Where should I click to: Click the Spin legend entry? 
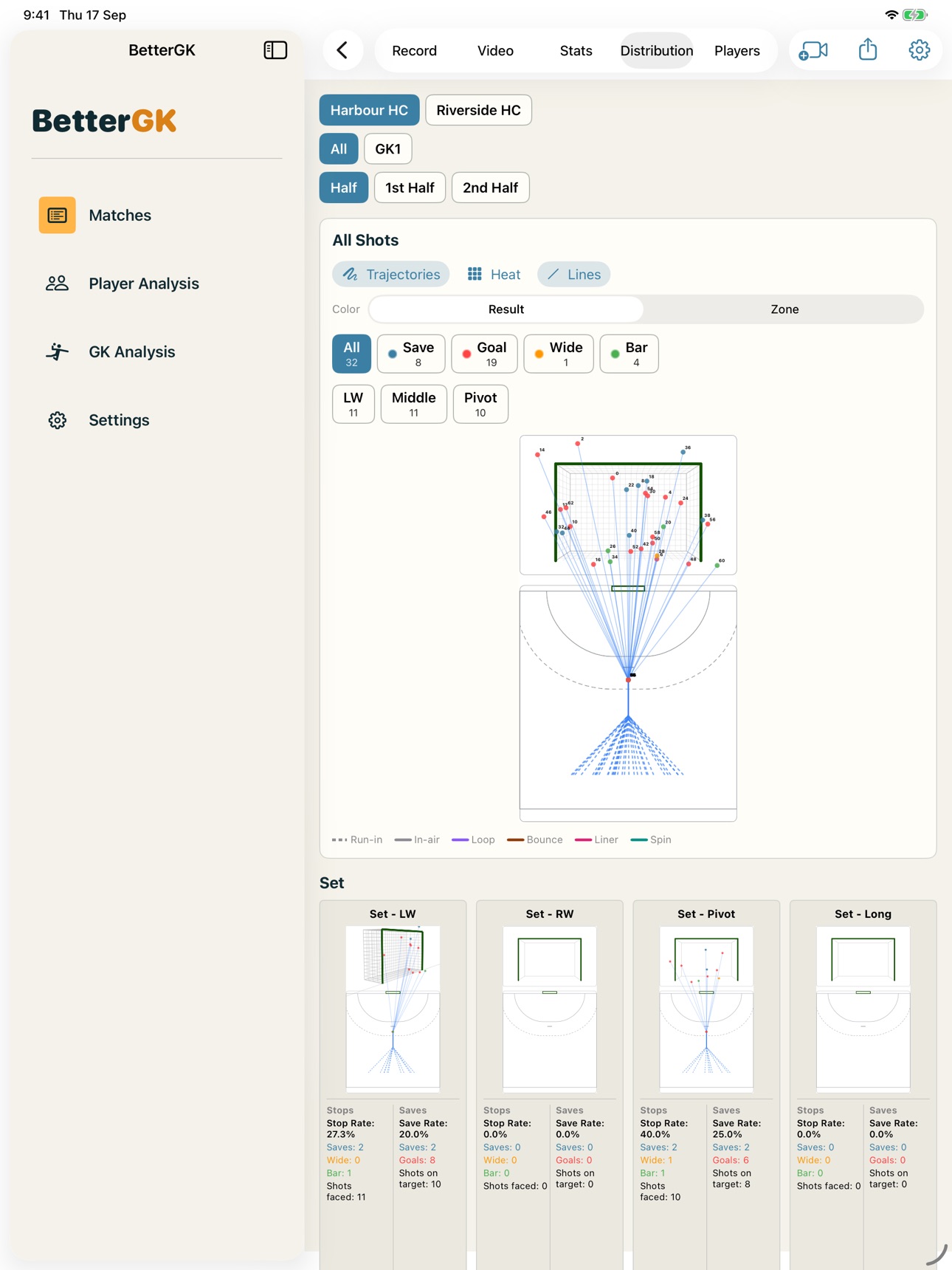point(651,840)
